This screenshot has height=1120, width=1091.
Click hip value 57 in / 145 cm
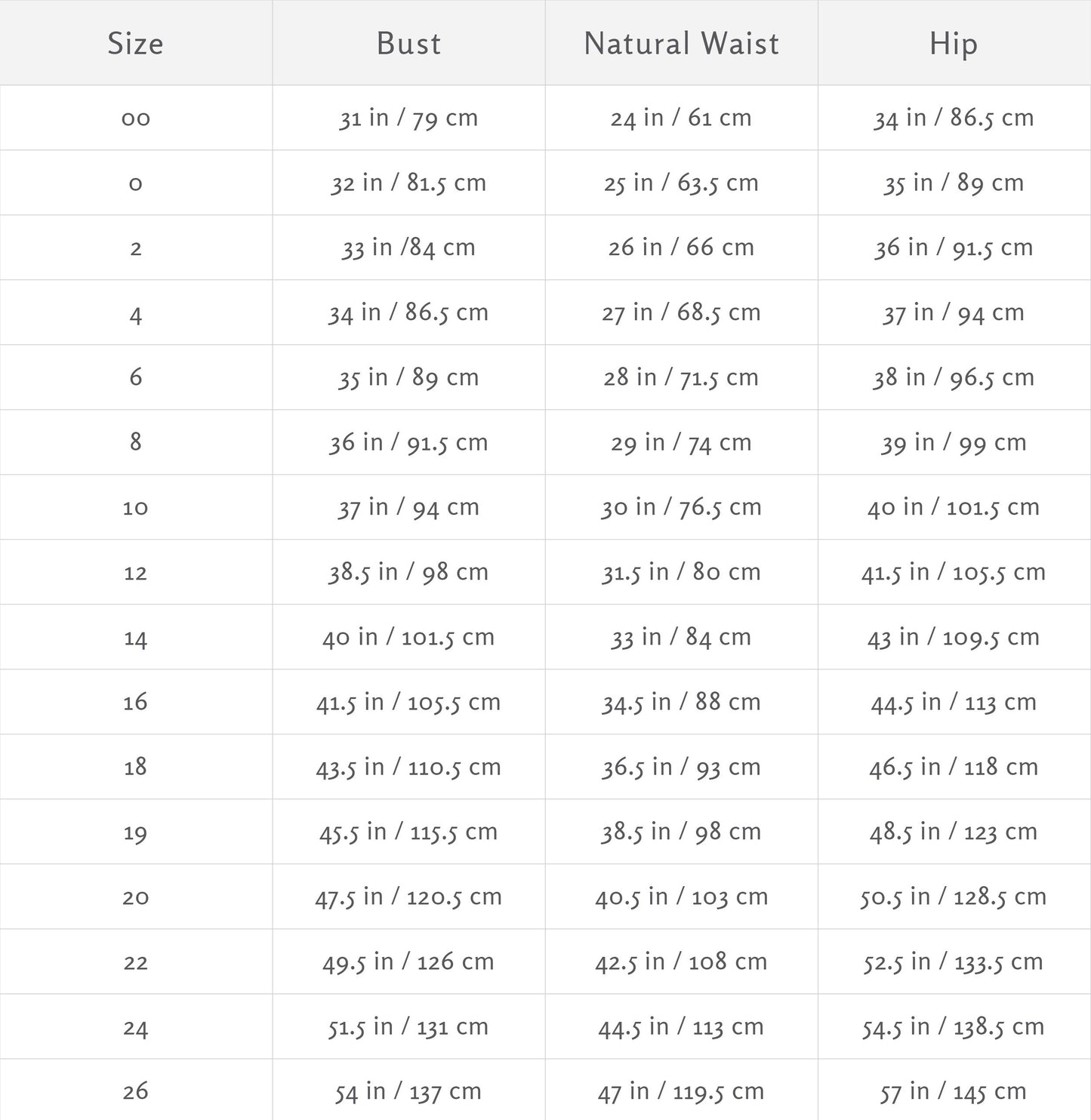click(x=954, y=1091)
